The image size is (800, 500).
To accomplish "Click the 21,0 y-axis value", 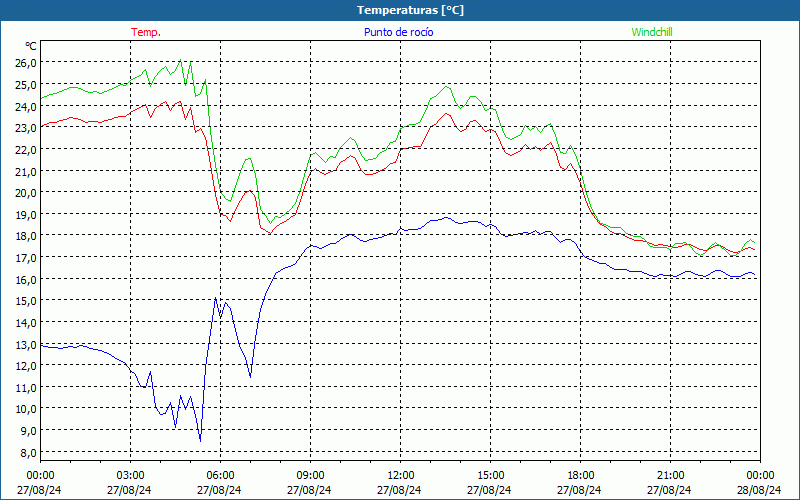I will (27, 171).
